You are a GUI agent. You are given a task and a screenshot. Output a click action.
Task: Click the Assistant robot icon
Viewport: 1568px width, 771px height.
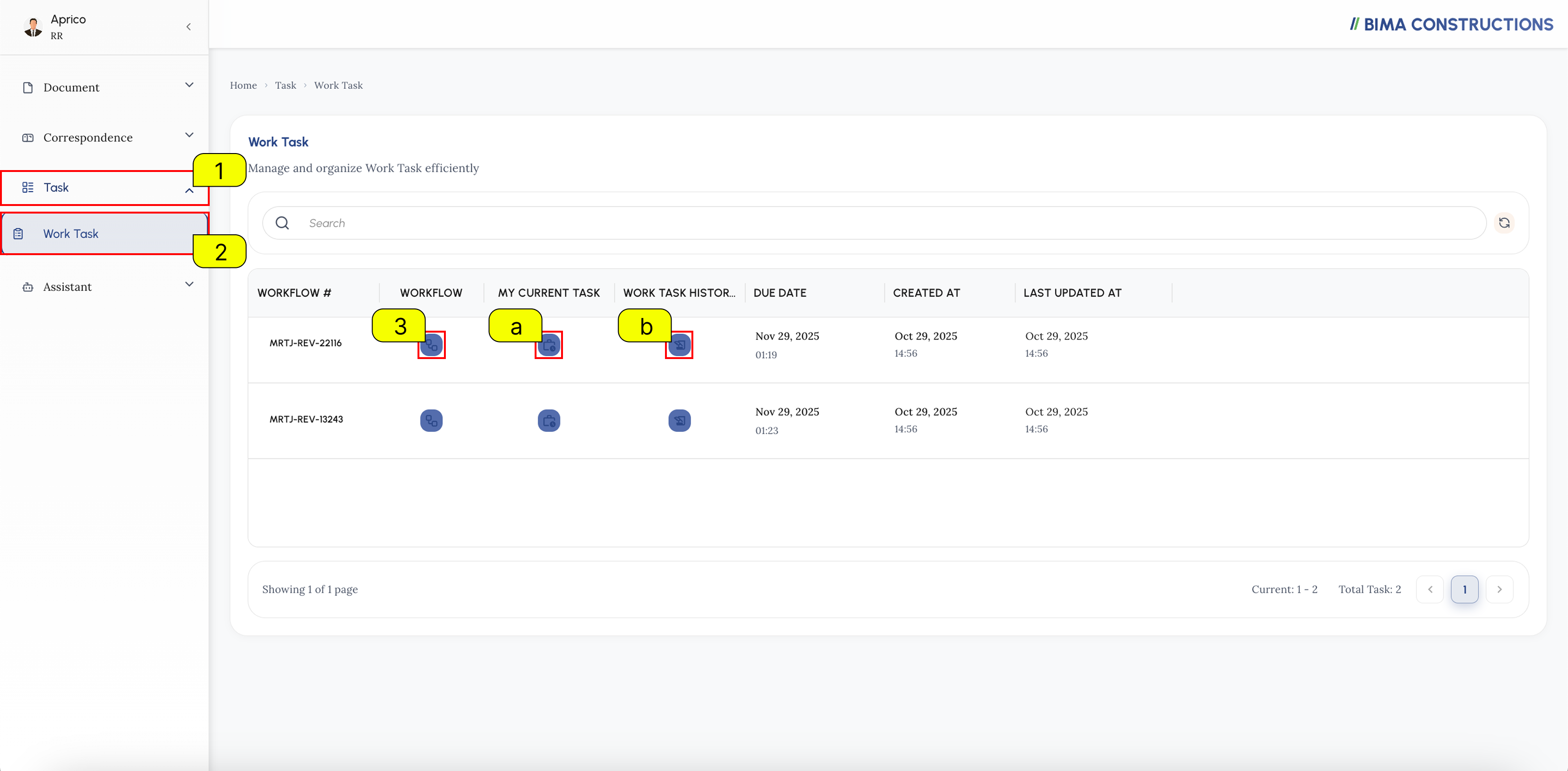28,287
